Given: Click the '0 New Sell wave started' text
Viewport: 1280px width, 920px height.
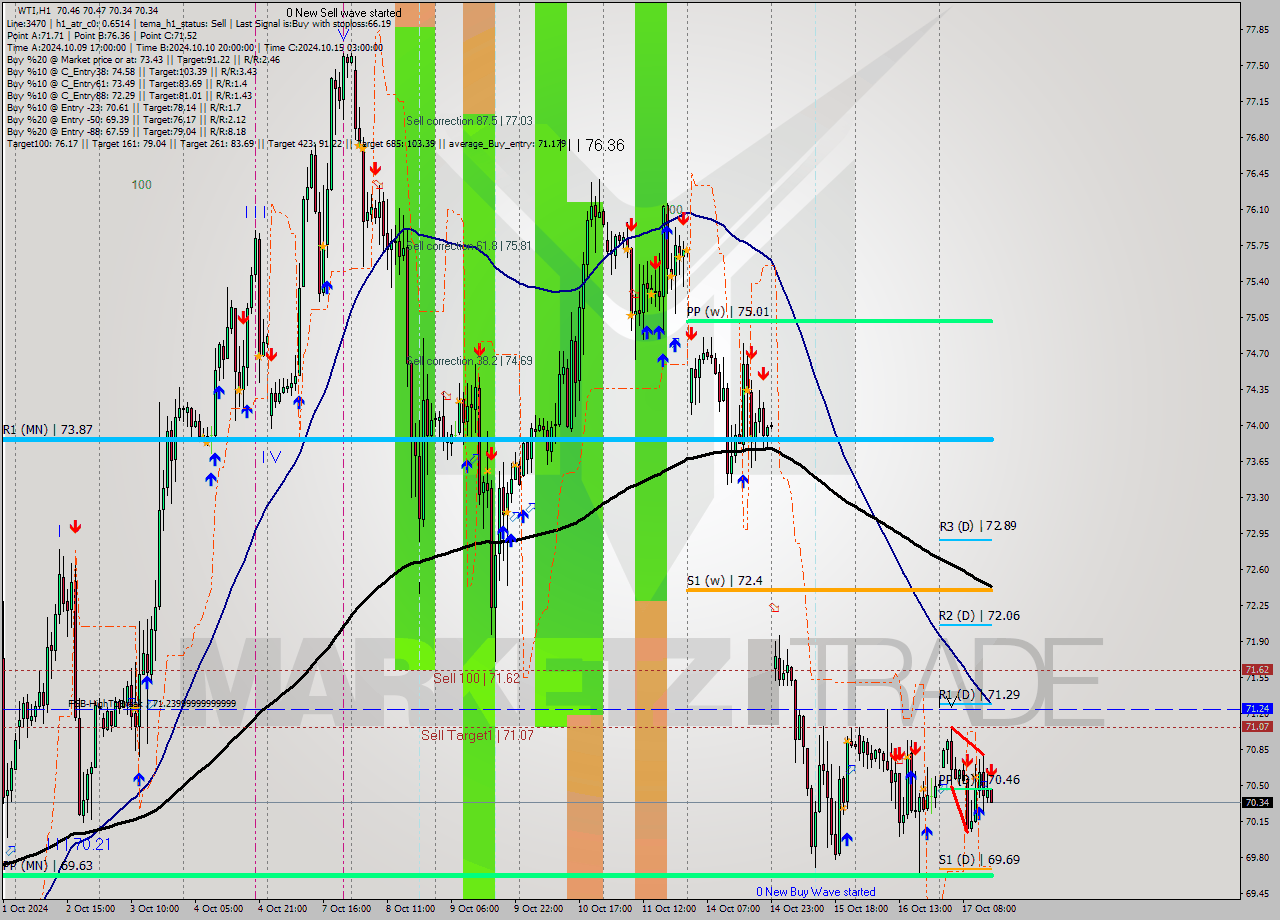Looking at the screenshot, I should tap(344, 13).
